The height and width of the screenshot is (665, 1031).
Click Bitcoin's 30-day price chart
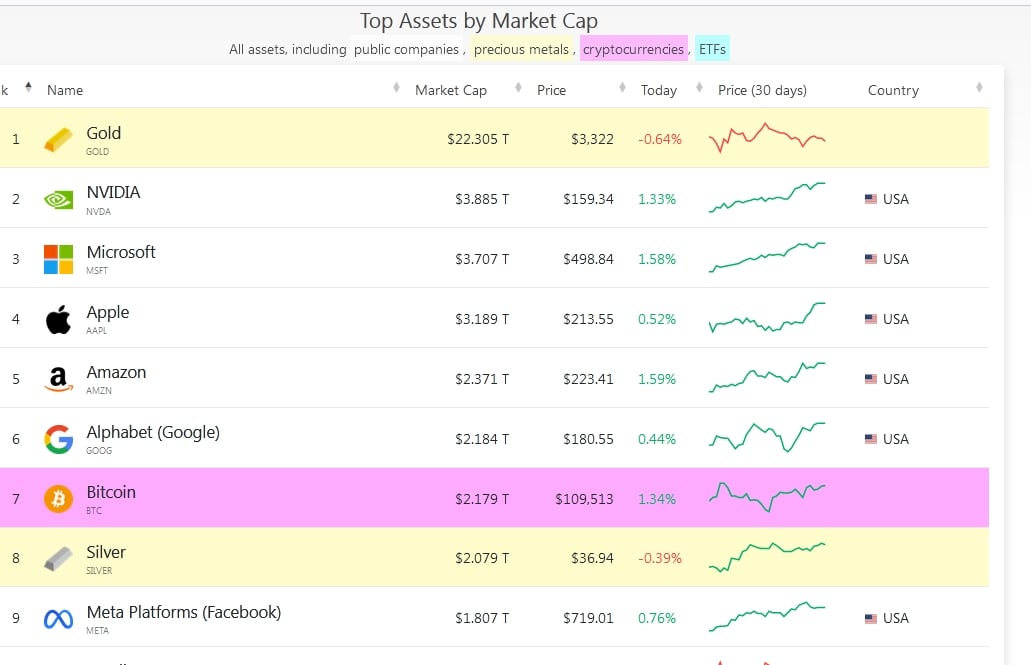pyautogui.click(x=767, y=497)
